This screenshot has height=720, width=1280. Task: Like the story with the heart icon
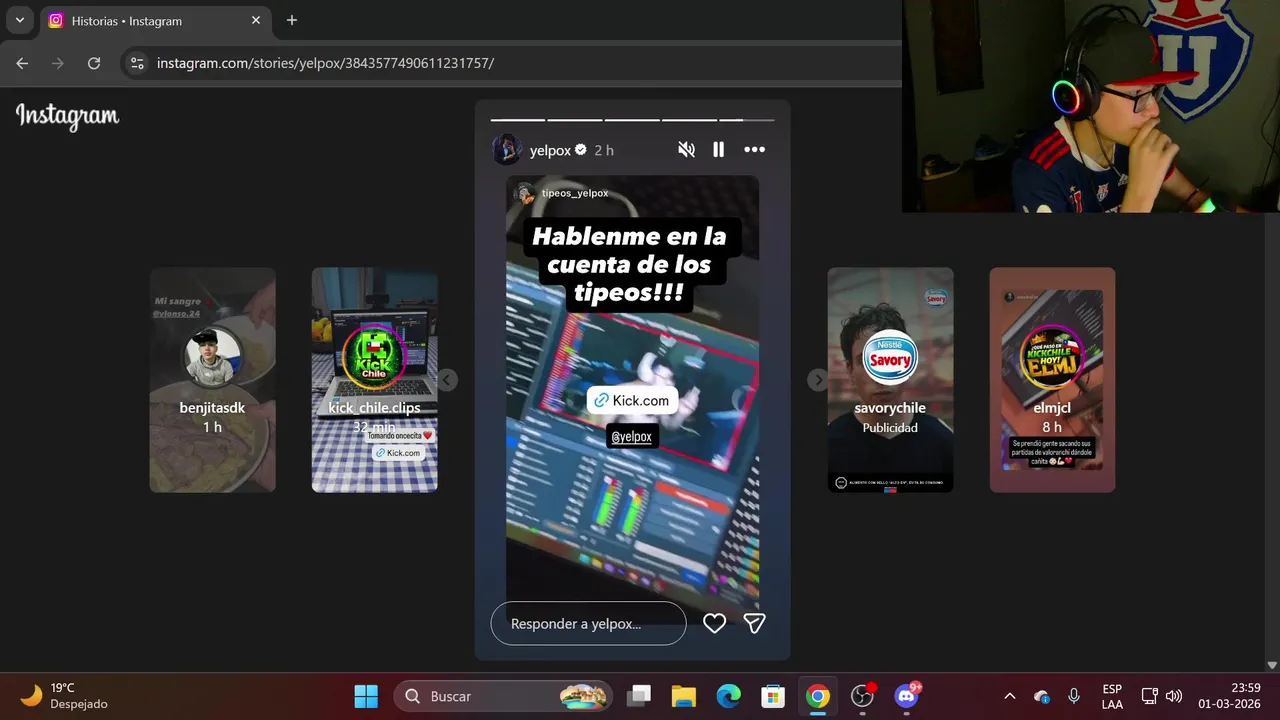[714, 624]
